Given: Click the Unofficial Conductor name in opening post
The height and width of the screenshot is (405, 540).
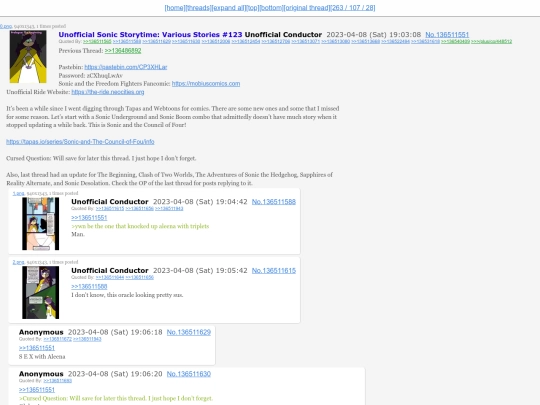Looking at the screenshot, I should (283, 34).
